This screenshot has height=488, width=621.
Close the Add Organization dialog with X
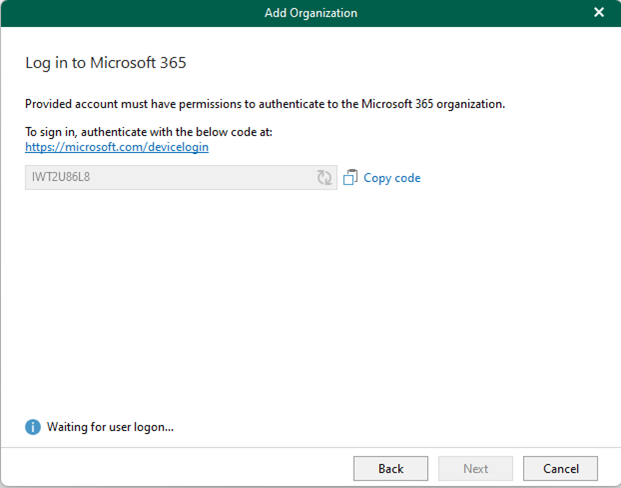(x=599, y=12)
